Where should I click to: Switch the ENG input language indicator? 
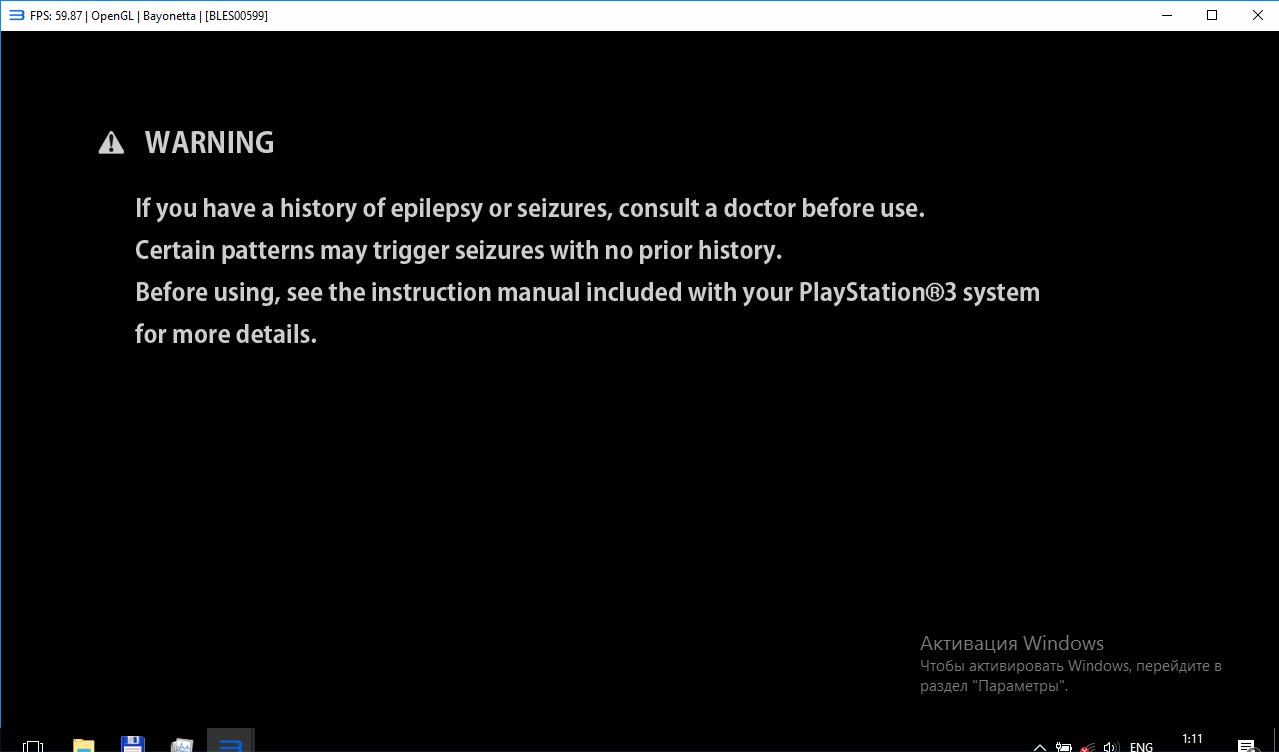point(1141,746)
